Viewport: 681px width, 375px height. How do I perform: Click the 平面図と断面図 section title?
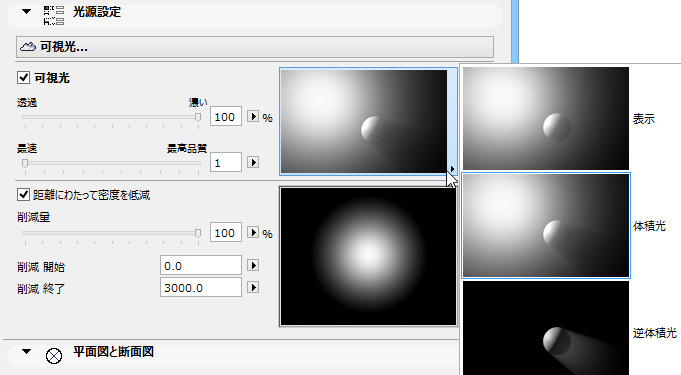pyautogui.click(x=113, y=352)
